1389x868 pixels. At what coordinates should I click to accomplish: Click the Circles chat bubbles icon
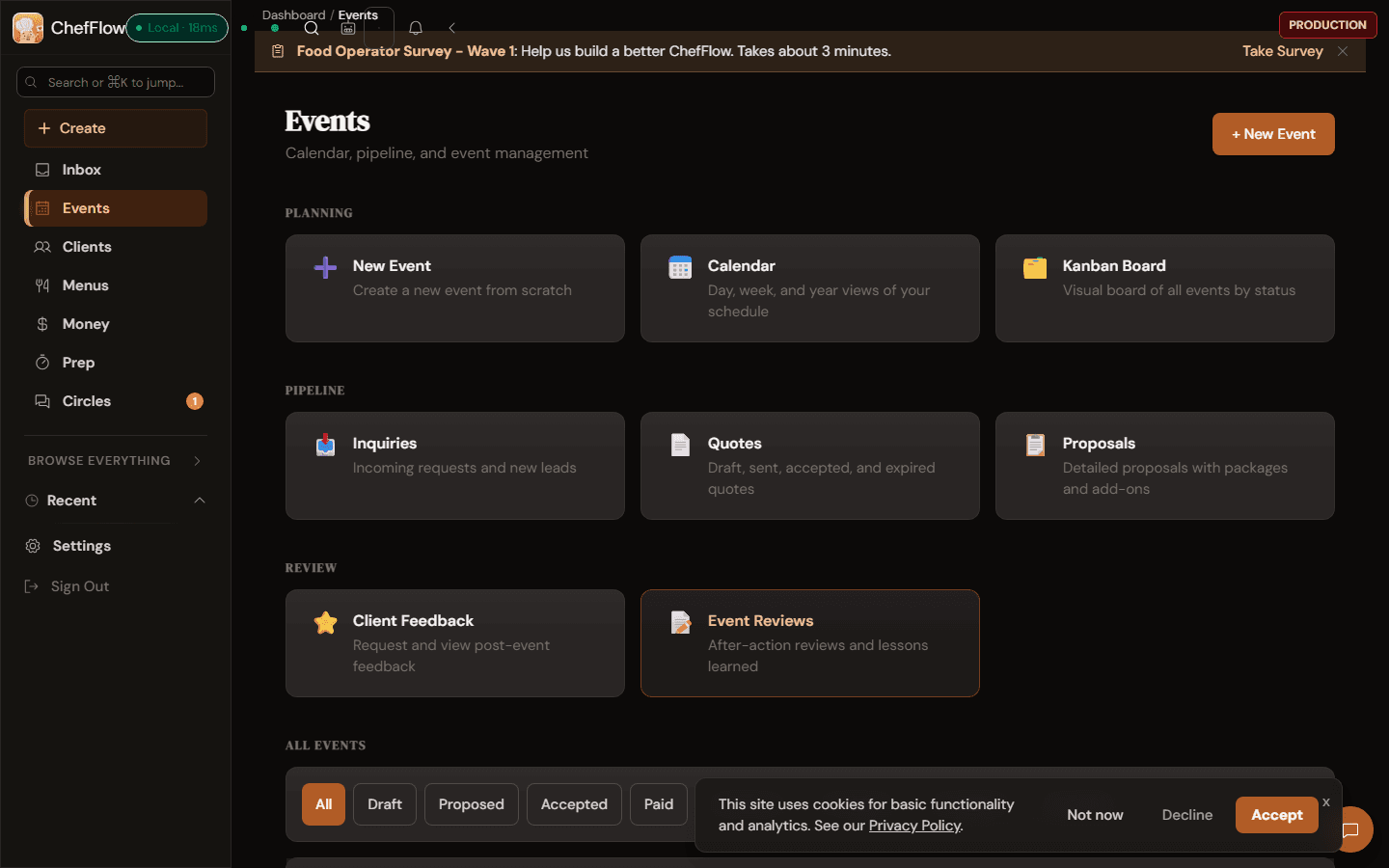pyautogui.click(x=42, y=401)
